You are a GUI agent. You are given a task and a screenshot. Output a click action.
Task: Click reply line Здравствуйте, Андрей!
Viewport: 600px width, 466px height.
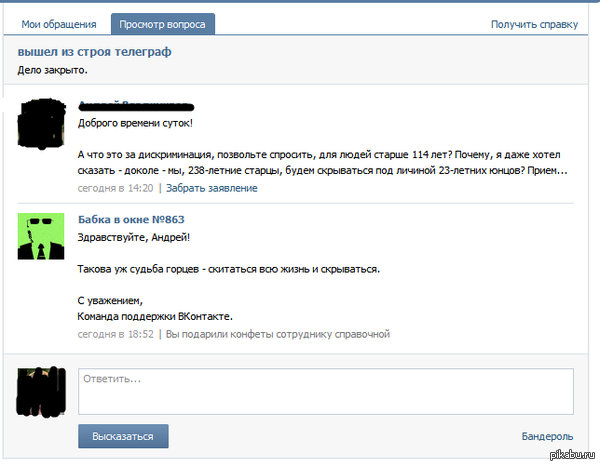click(x=134, y=238)
